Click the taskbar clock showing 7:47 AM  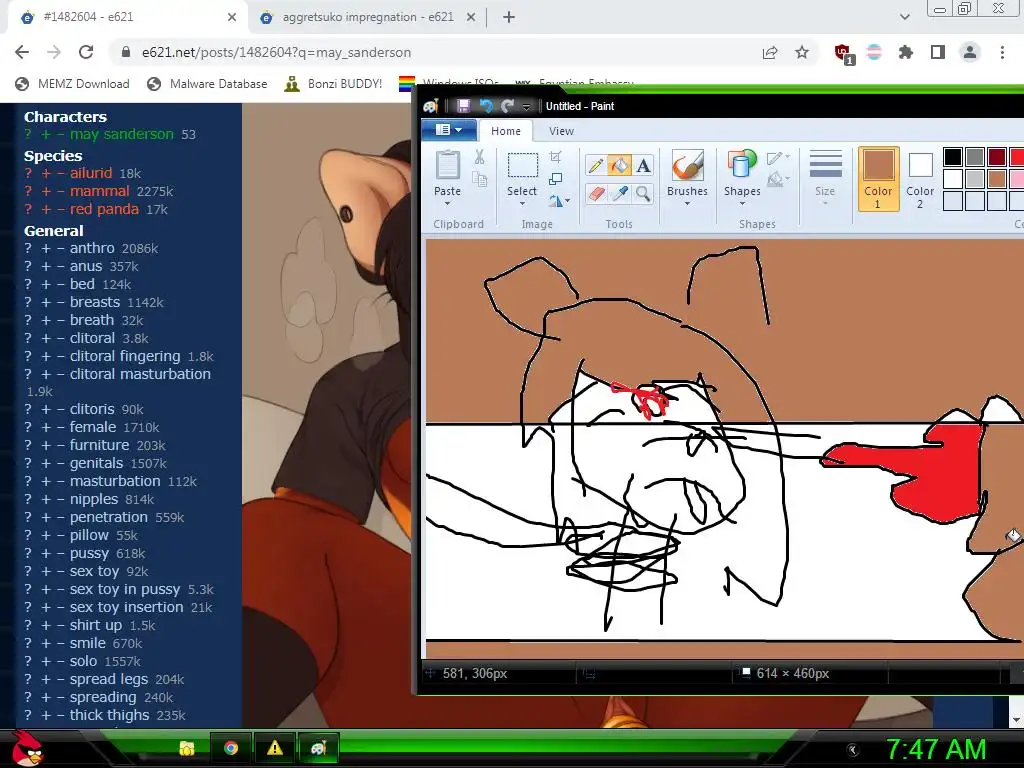click(x=936, y=749)
